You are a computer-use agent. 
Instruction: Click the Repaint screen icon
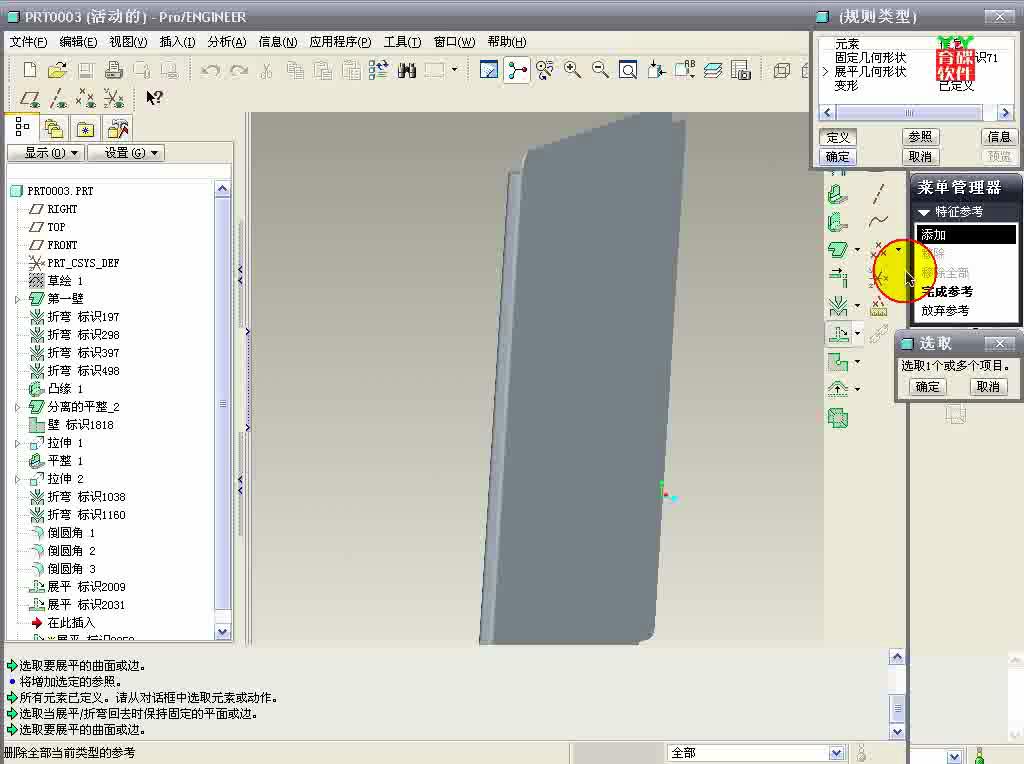[488, 70]
